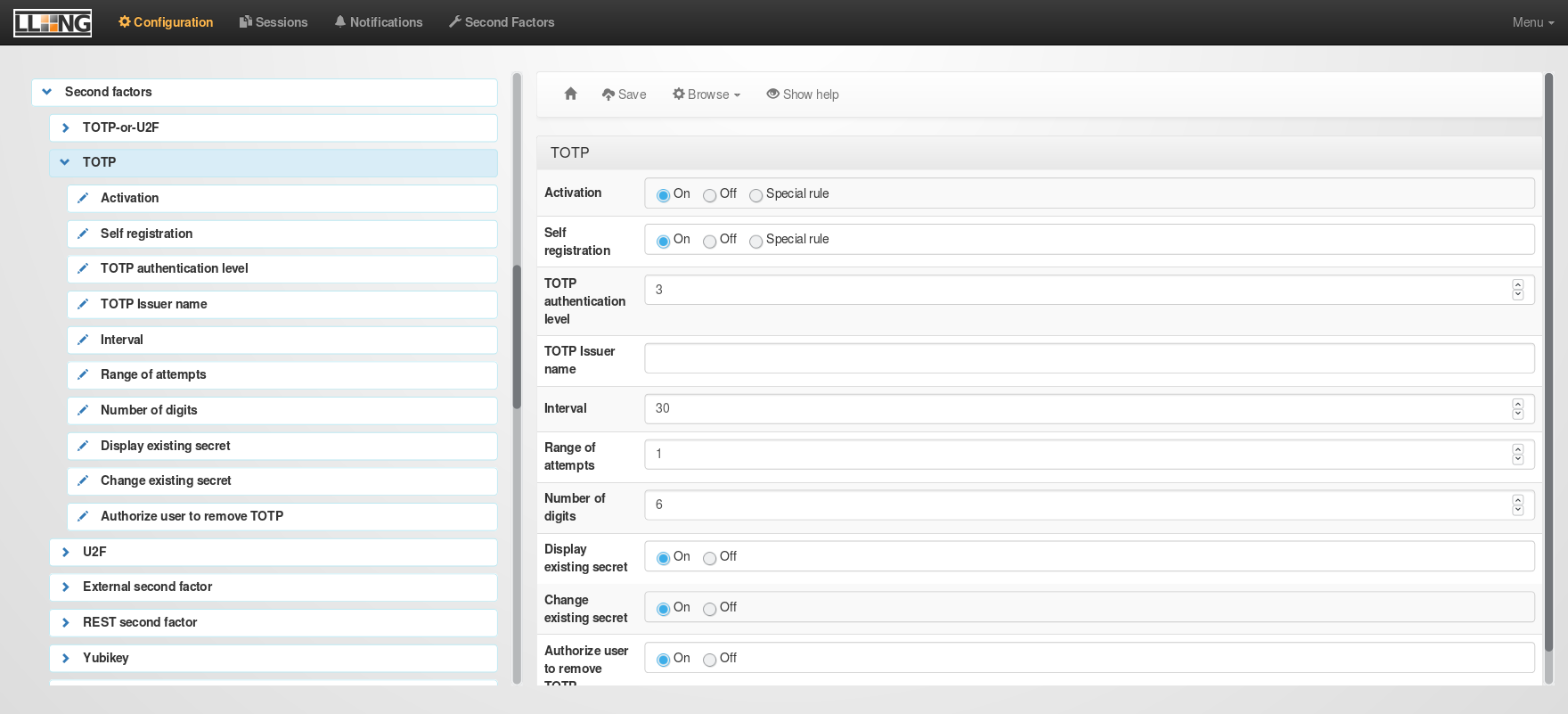Collapse the Second factors tree node
The image size is (1568, 714).
coord(47,92)
